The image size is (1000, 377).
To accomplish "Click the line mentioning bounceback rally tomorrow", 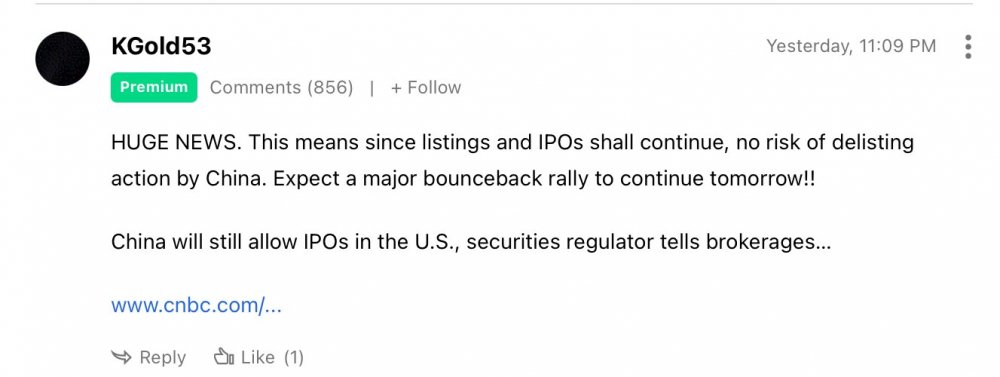I will [463, 179].
